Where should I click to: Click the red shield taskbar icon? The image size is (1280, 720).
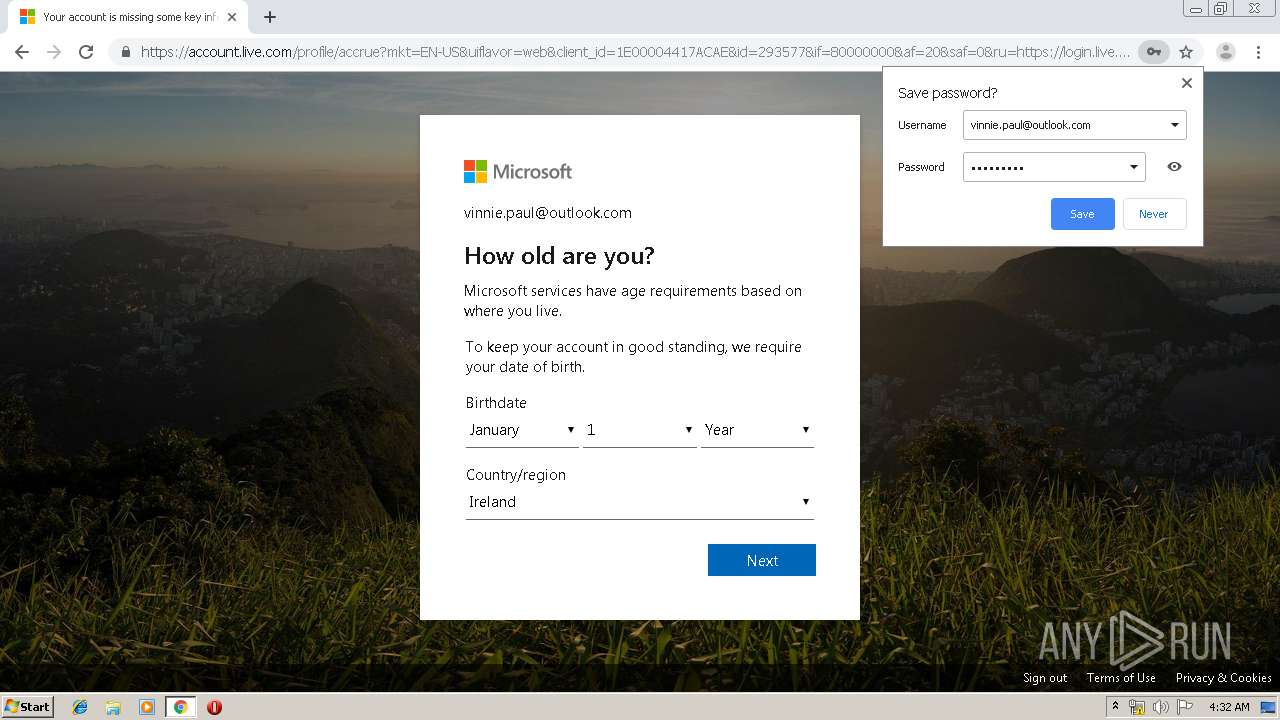(214, 707)
